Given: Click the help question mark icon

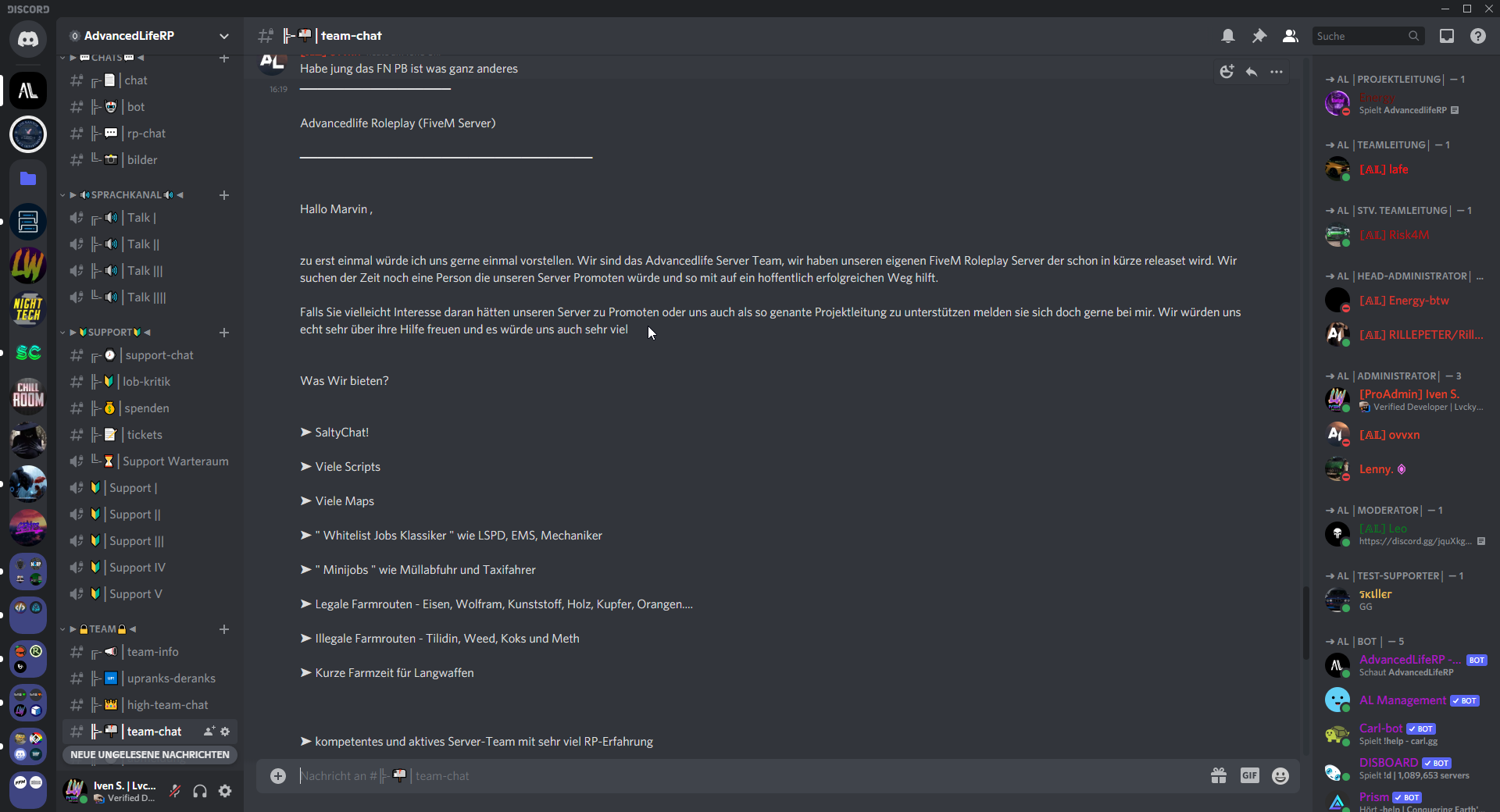Looking at the screenshot, I should click(x=1478, y=36).
